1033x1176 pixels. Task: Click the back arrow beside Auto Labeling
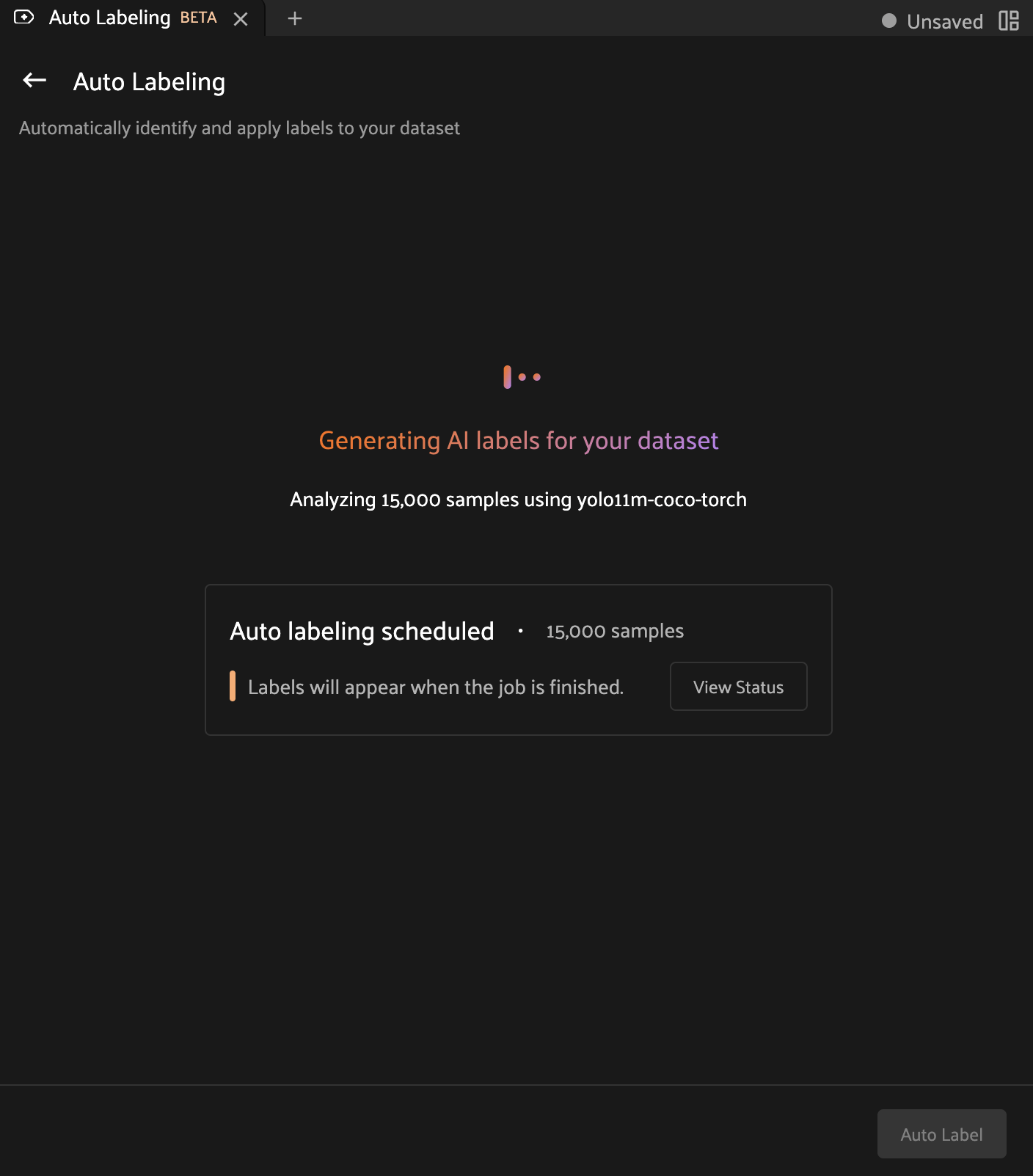tap(33, 81)
